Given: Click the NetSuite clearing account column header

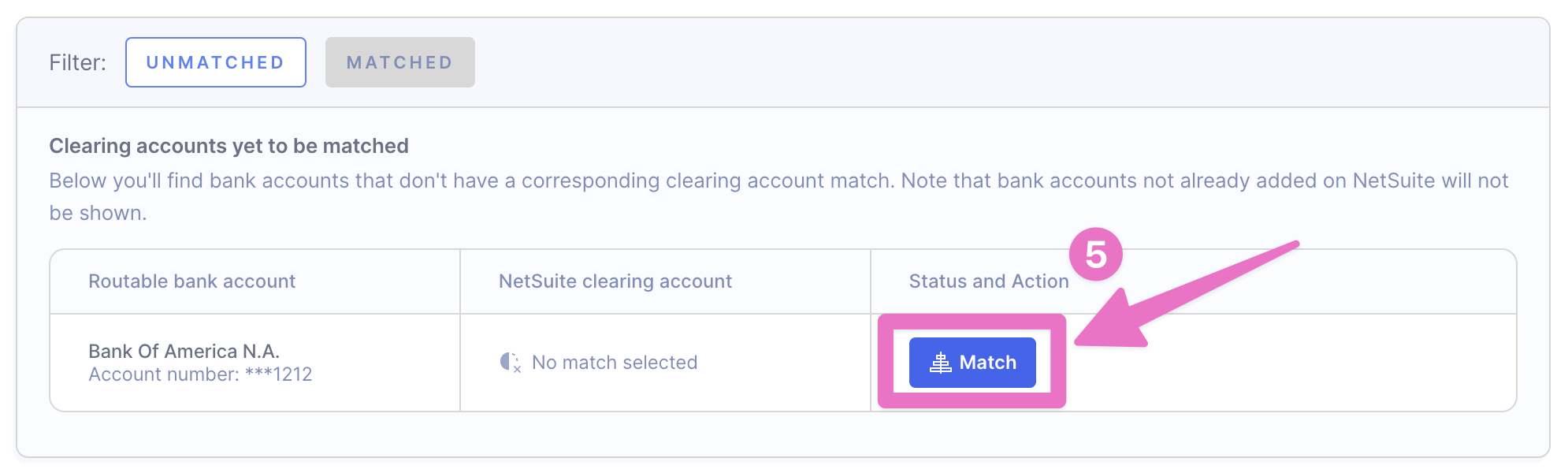Looking at the screenshot, I should (615, 281).
